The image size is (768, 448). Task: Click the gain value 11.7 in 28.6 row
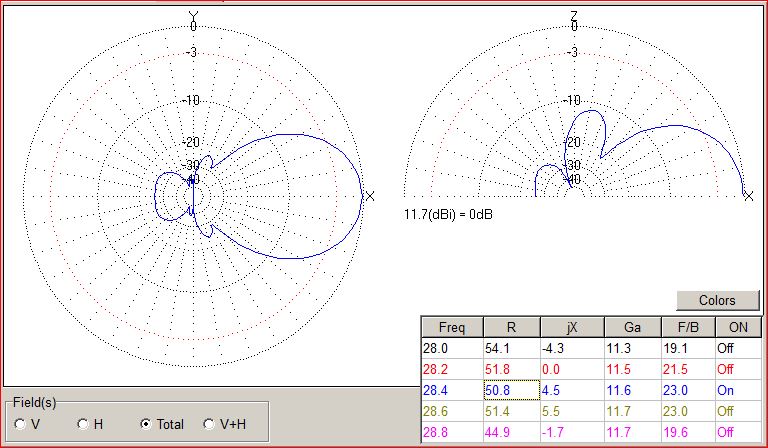(x=632, y=411)
